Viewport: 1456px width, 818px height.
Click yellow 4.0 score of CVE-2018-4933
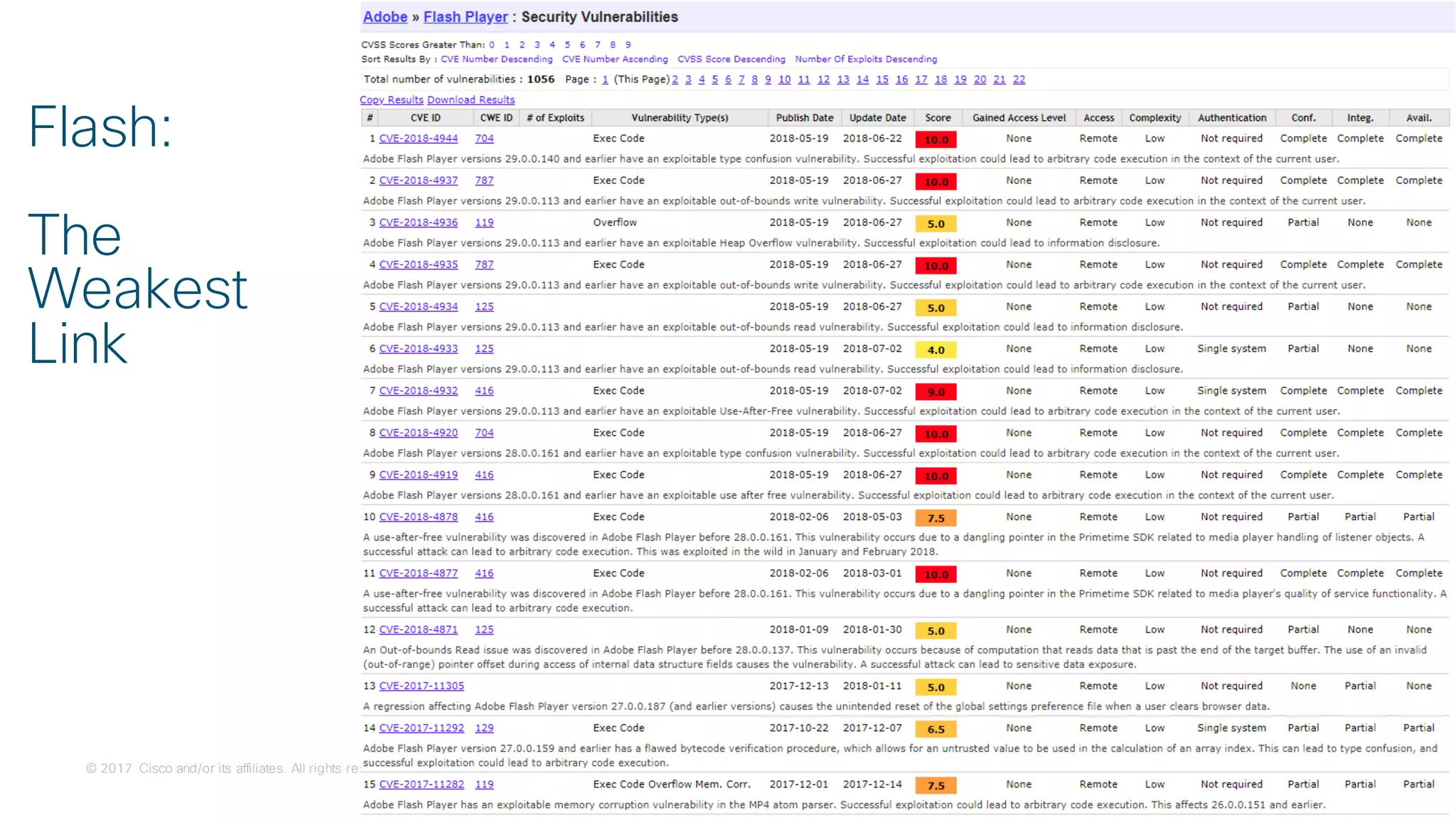(936, 350)
